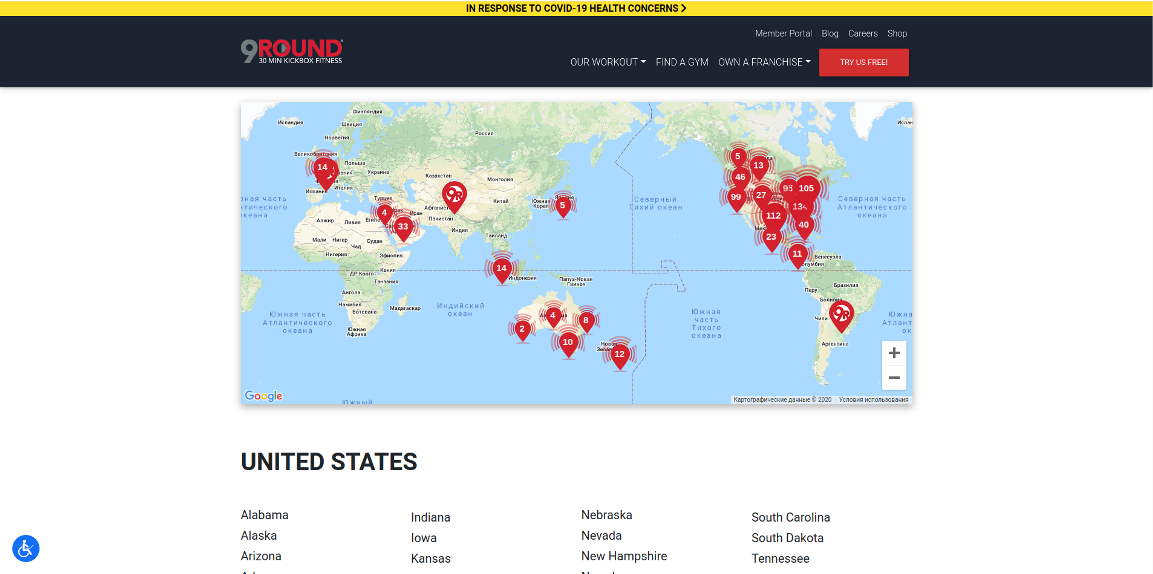Select cluster marker 8 in eastern Australia

click(586, 321)
